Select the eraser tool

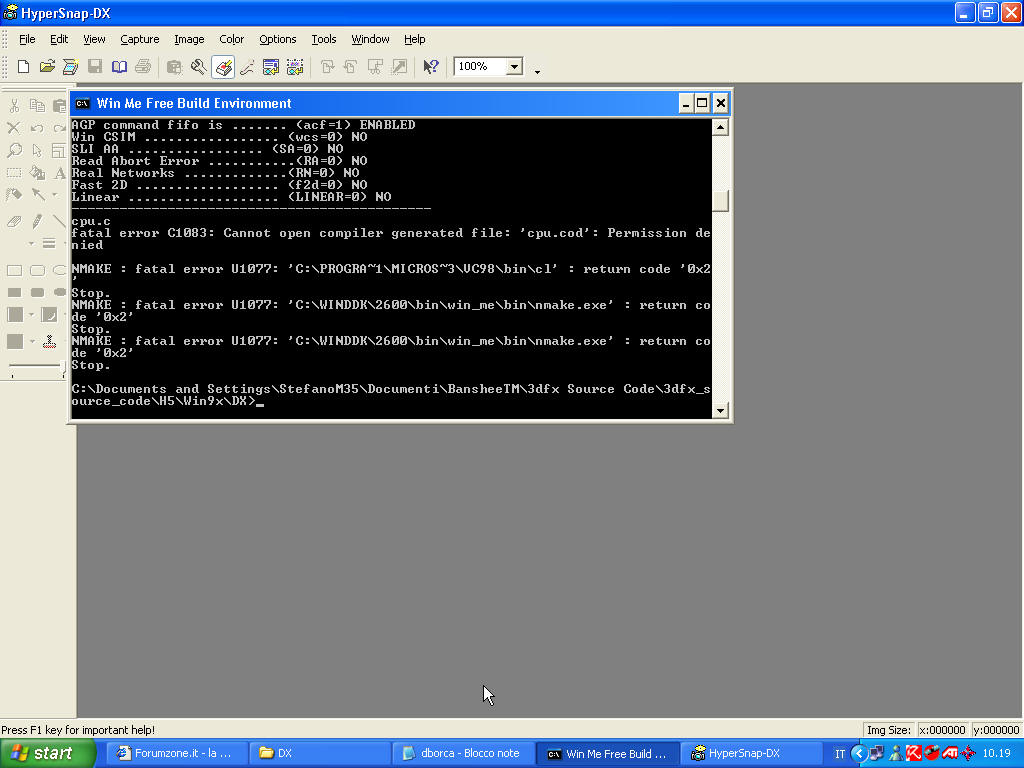[x=14, y=222]
